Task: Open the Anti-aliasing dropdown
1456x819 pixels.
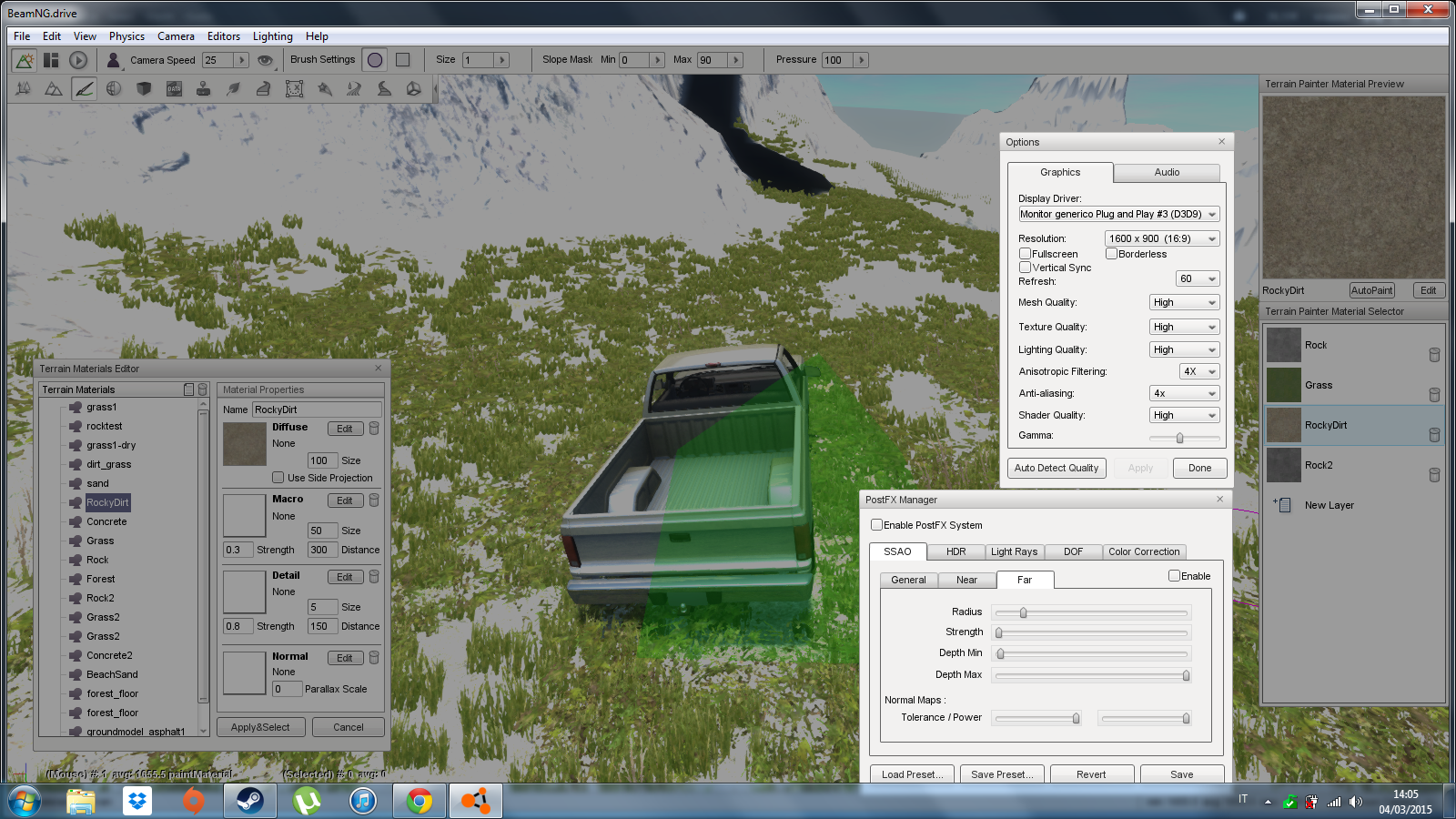Action: pyautogui.click(x=1185, y=393)
